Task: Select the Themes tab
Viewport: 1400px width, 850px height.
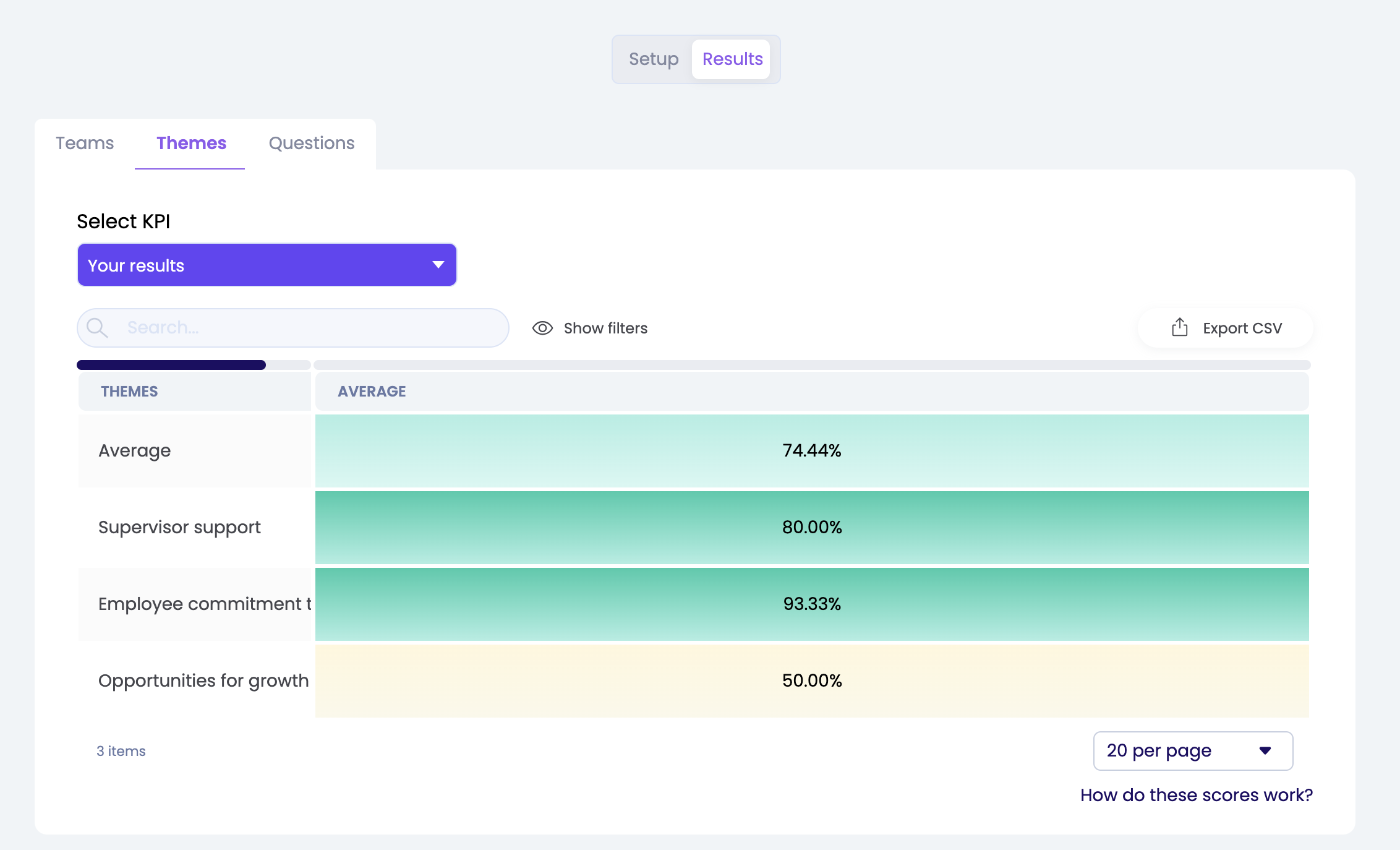Action: pos(191,143)
